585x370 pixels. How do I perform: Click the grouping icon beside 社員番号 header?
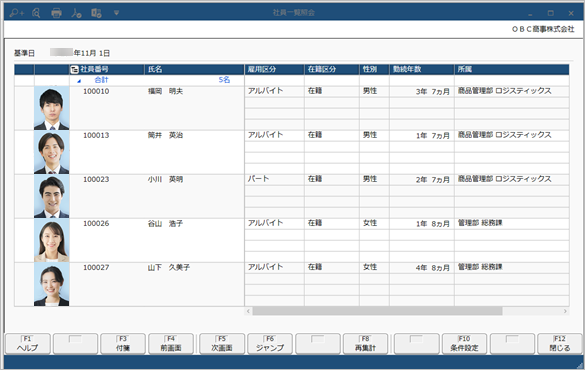tap(74, 69)
